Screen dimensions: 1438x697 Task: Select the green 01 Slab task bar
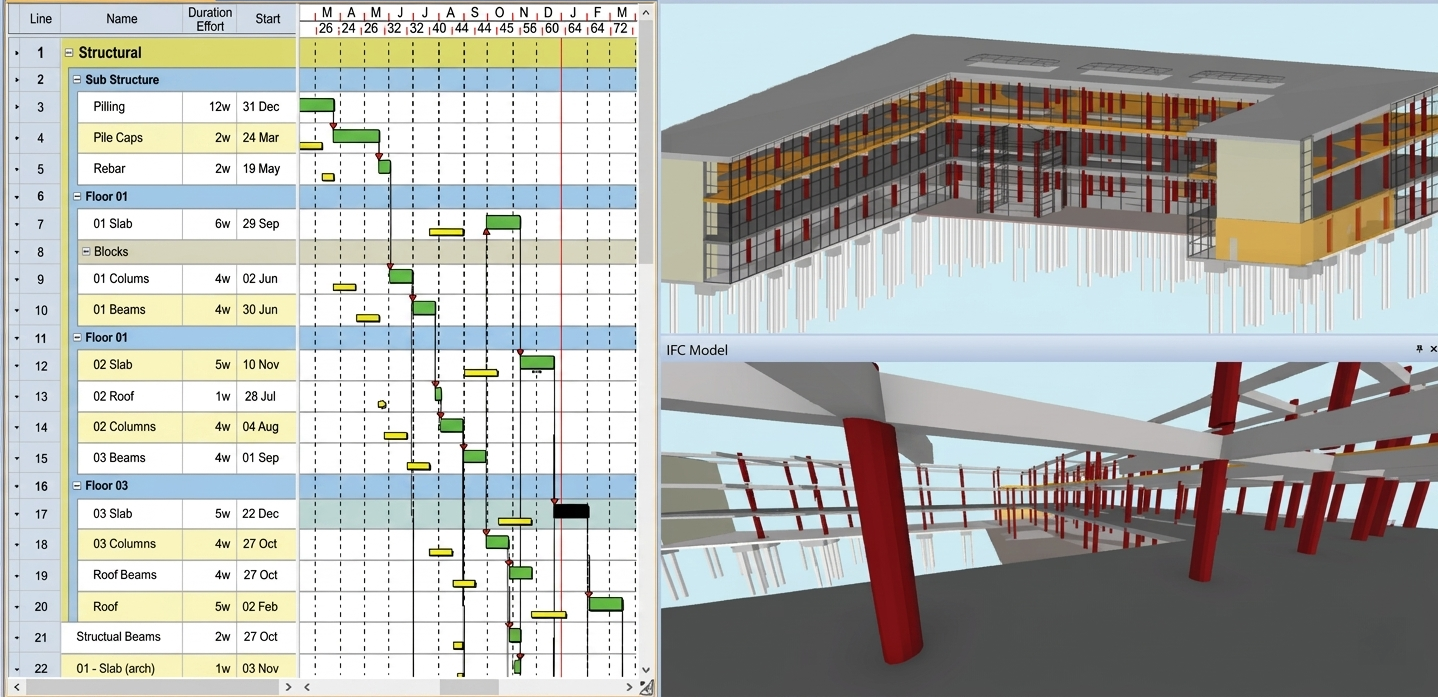click(503, 222)
